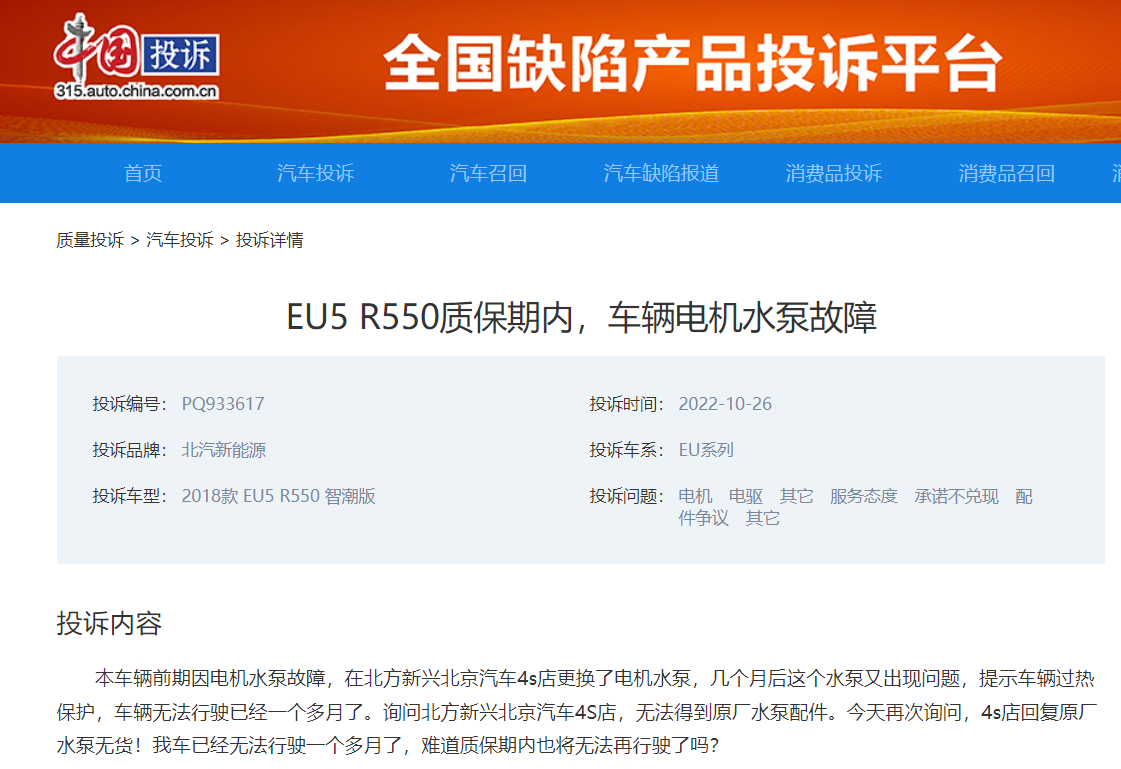Click the 质量投诉 breadcrumb link
The width and height of the screenshot is (1121, 769).
point(90,240)
